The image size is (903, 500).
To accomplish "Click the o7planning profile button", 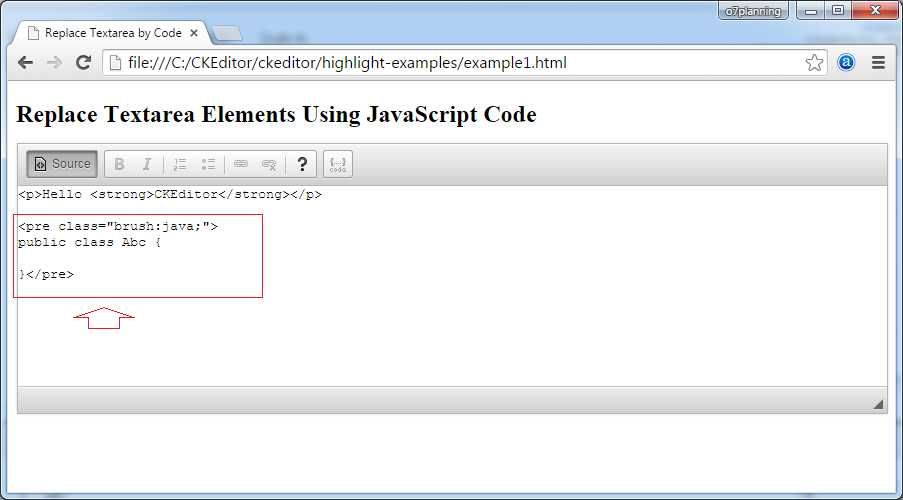I will point(753,11).
